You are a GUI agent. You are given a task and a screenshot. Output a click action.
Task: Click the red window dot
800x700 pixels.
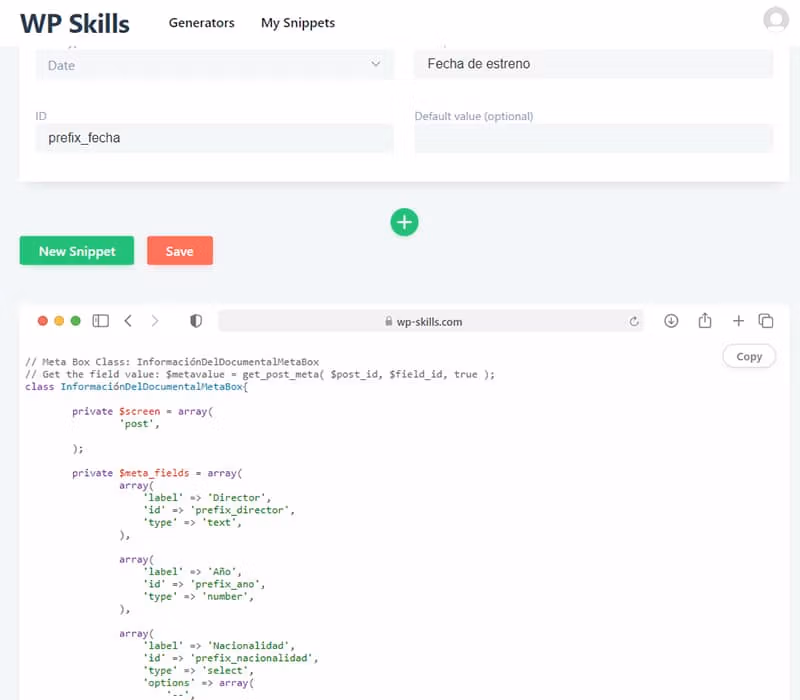43,321
